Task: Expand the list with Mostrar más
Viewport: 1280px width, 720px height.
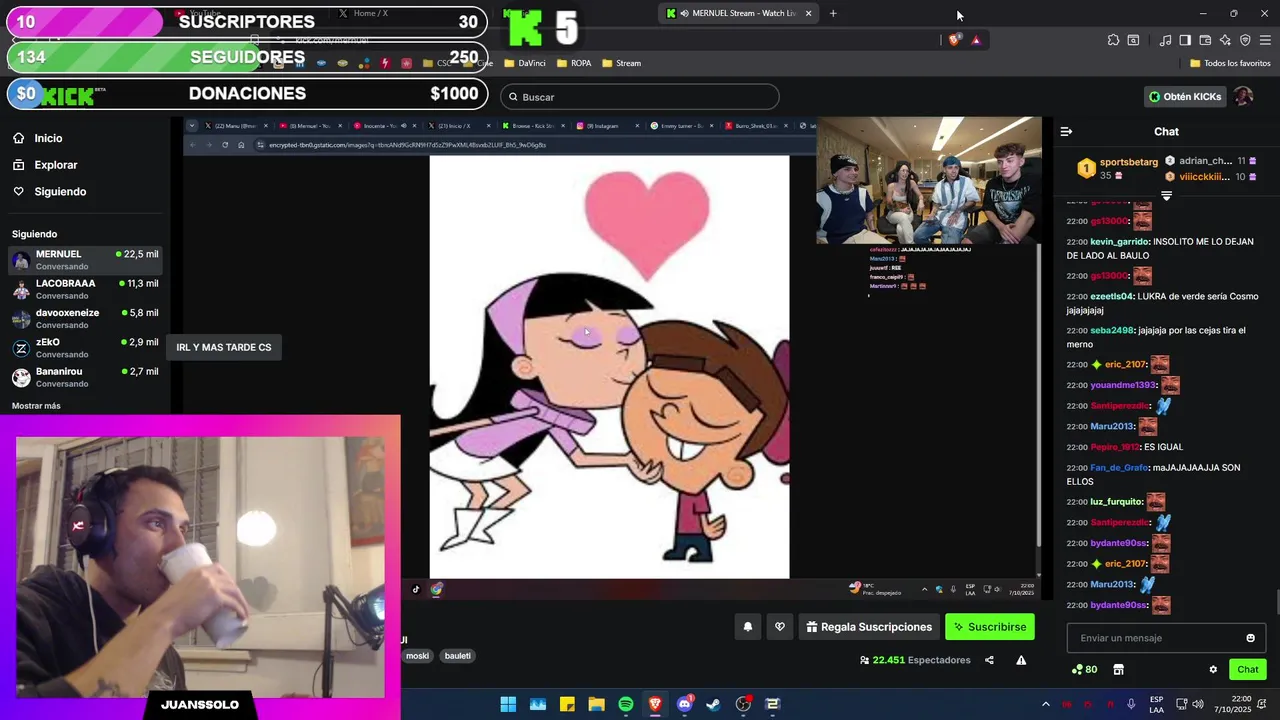Action: point(36,406)
